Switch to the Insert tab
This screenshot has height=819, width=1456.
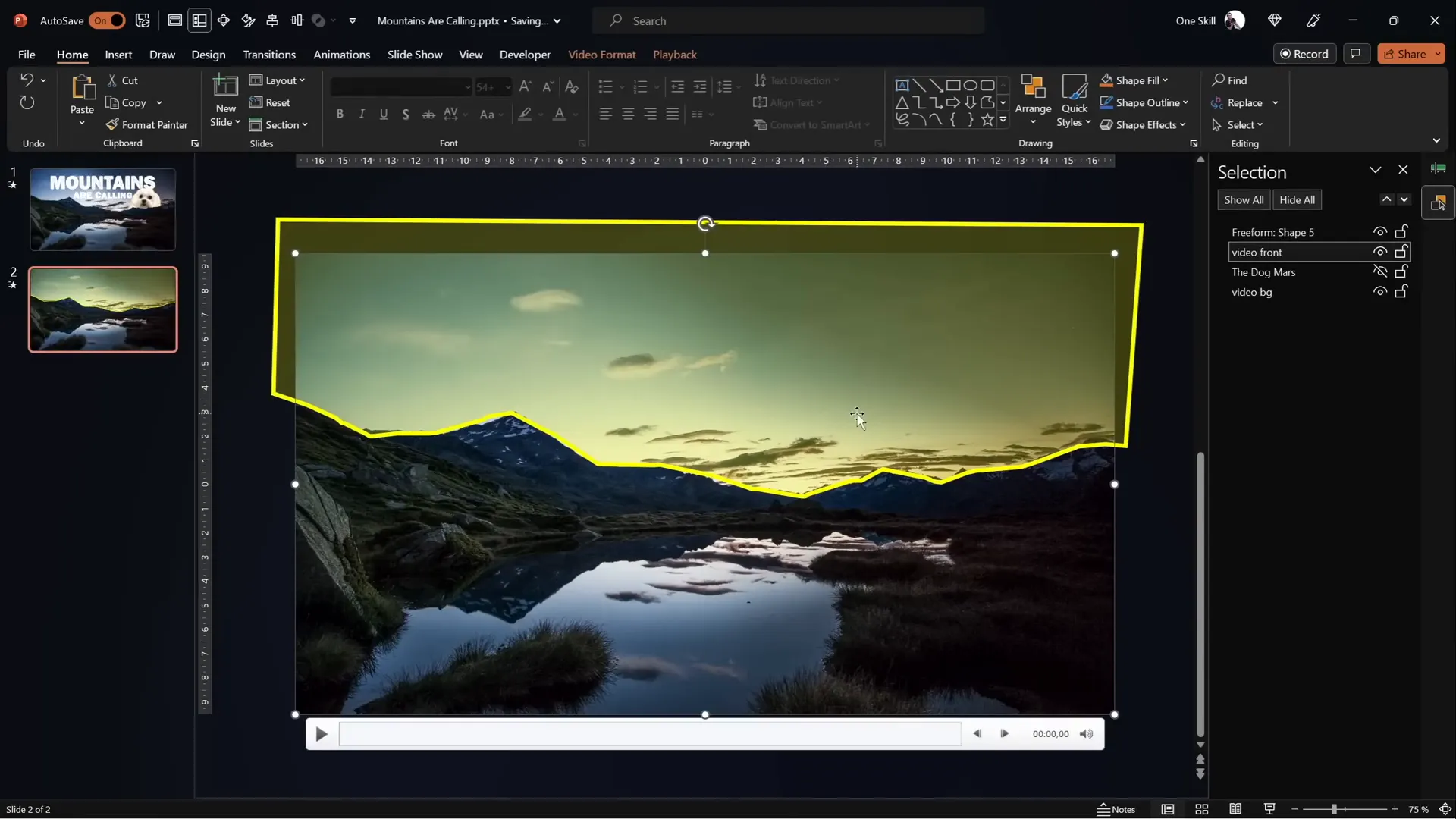point(118,55)
